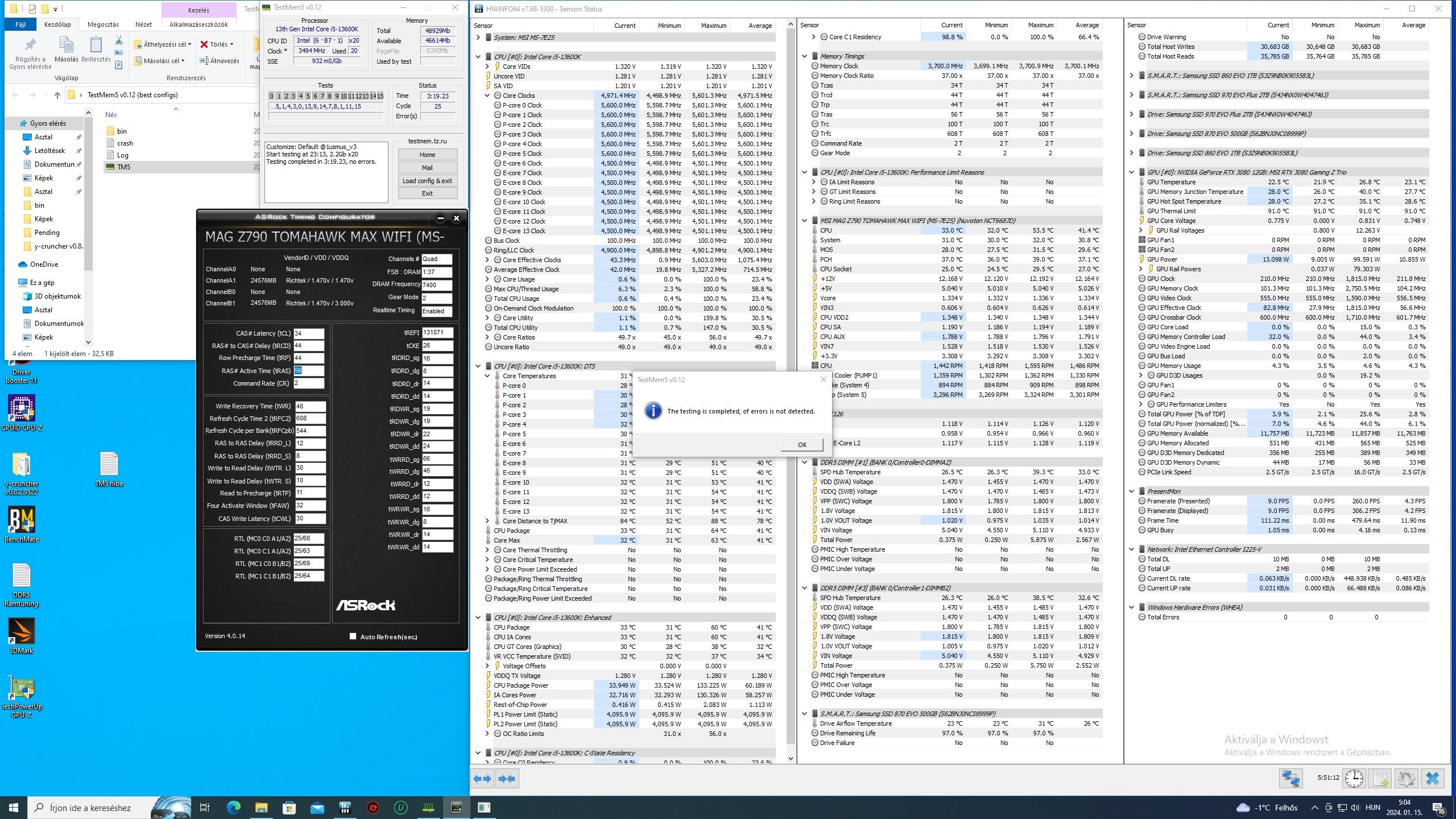Collapse the PresentMon section
1456x819 pixels.
(1131, 491)
